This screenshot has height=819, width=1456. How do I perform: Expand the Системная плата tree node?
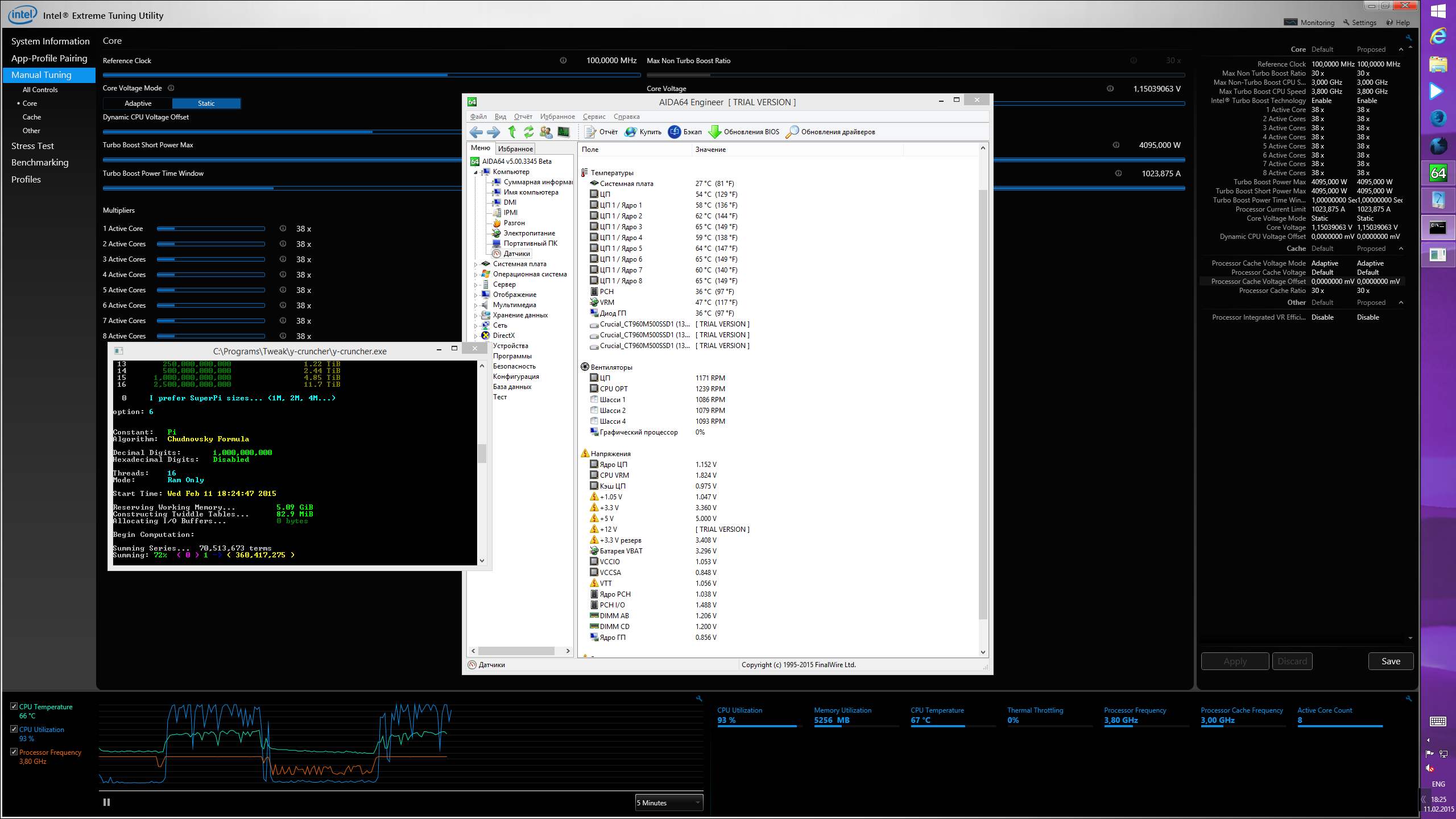476,264
